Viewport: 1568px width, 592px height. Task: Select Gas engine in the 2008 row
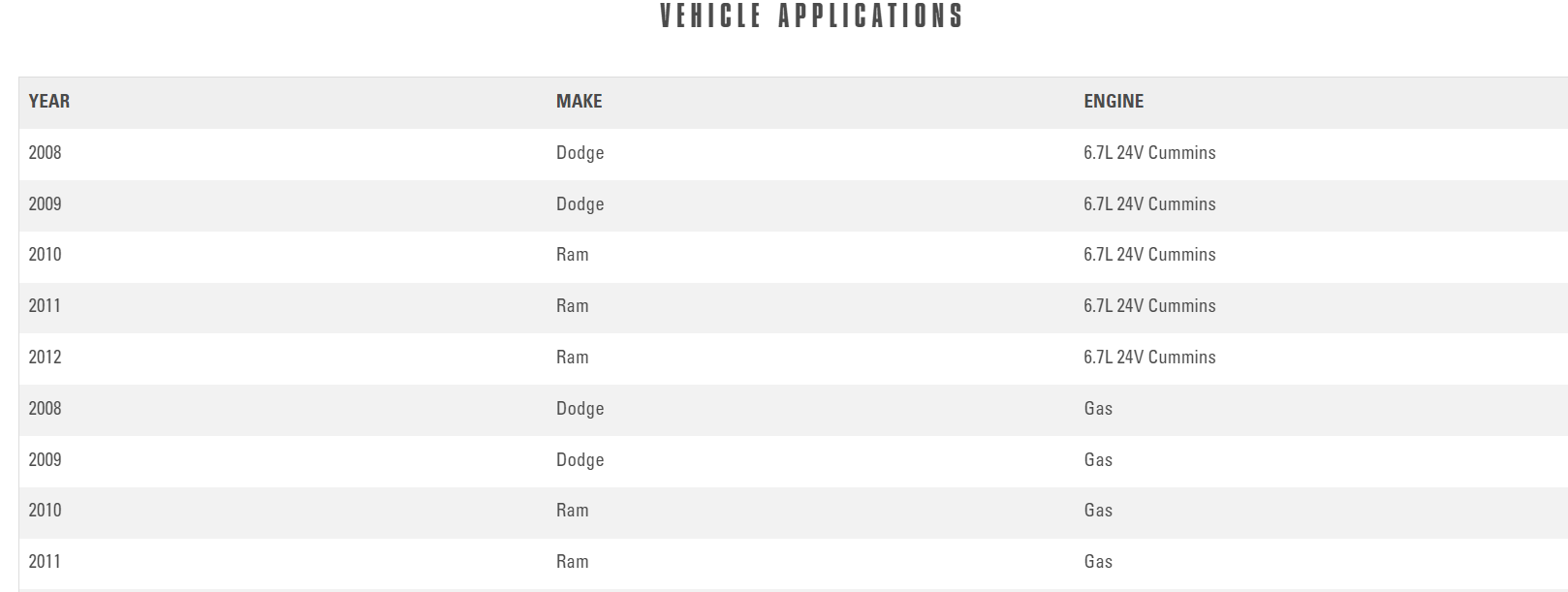pyautogui.click(x=1098, y=409)
